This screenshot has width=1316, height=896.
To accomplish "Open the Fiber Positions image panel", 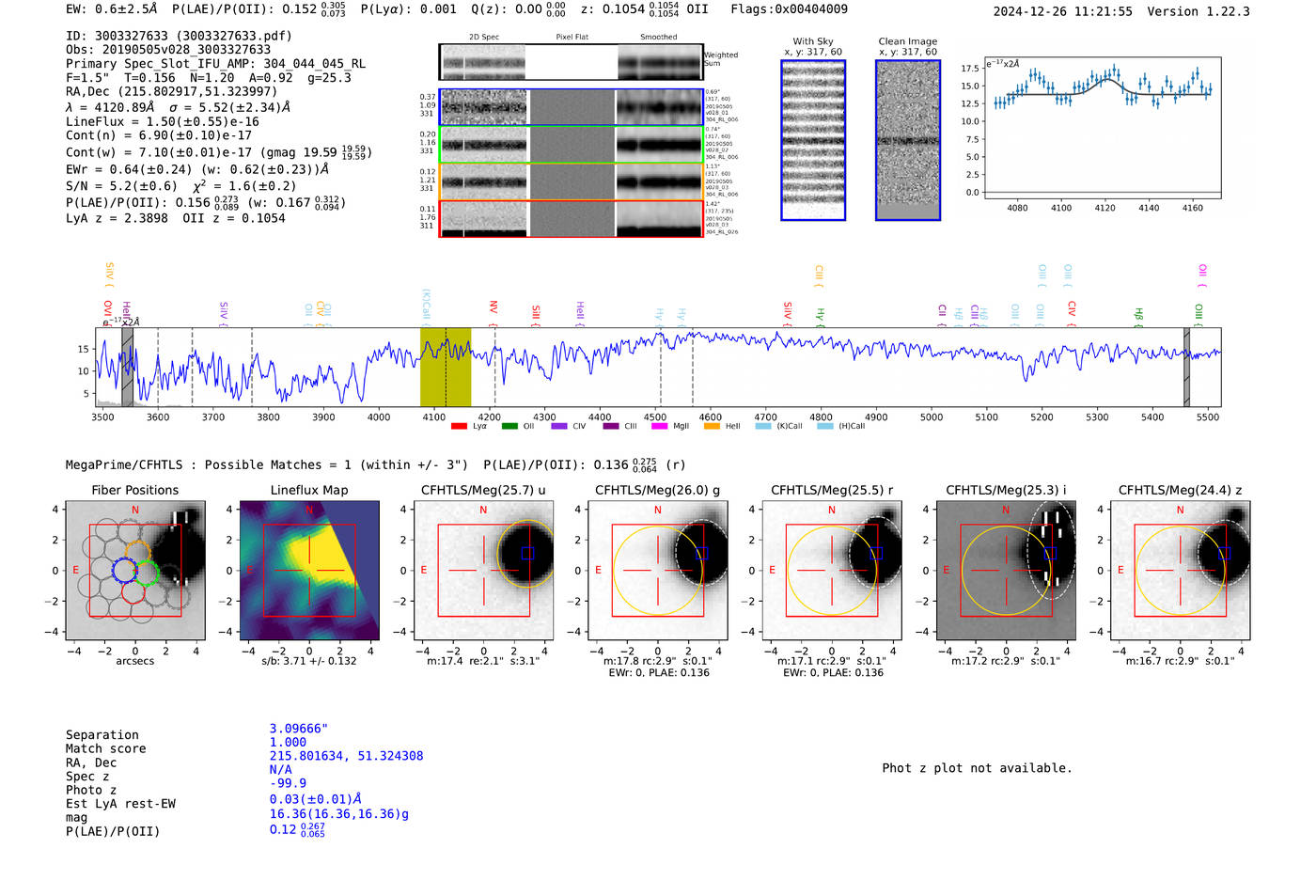I will coord(135,571).
